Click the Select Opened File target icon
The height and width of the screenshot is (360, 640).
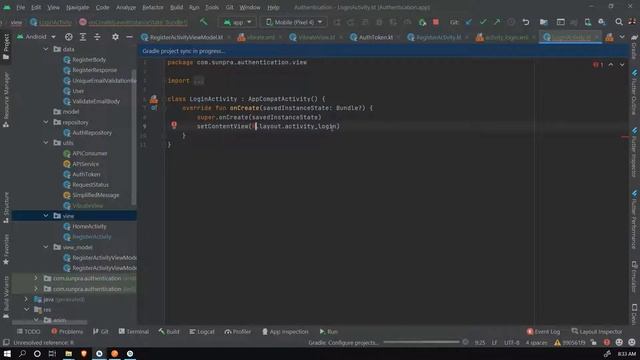click(x=69, y=37)
